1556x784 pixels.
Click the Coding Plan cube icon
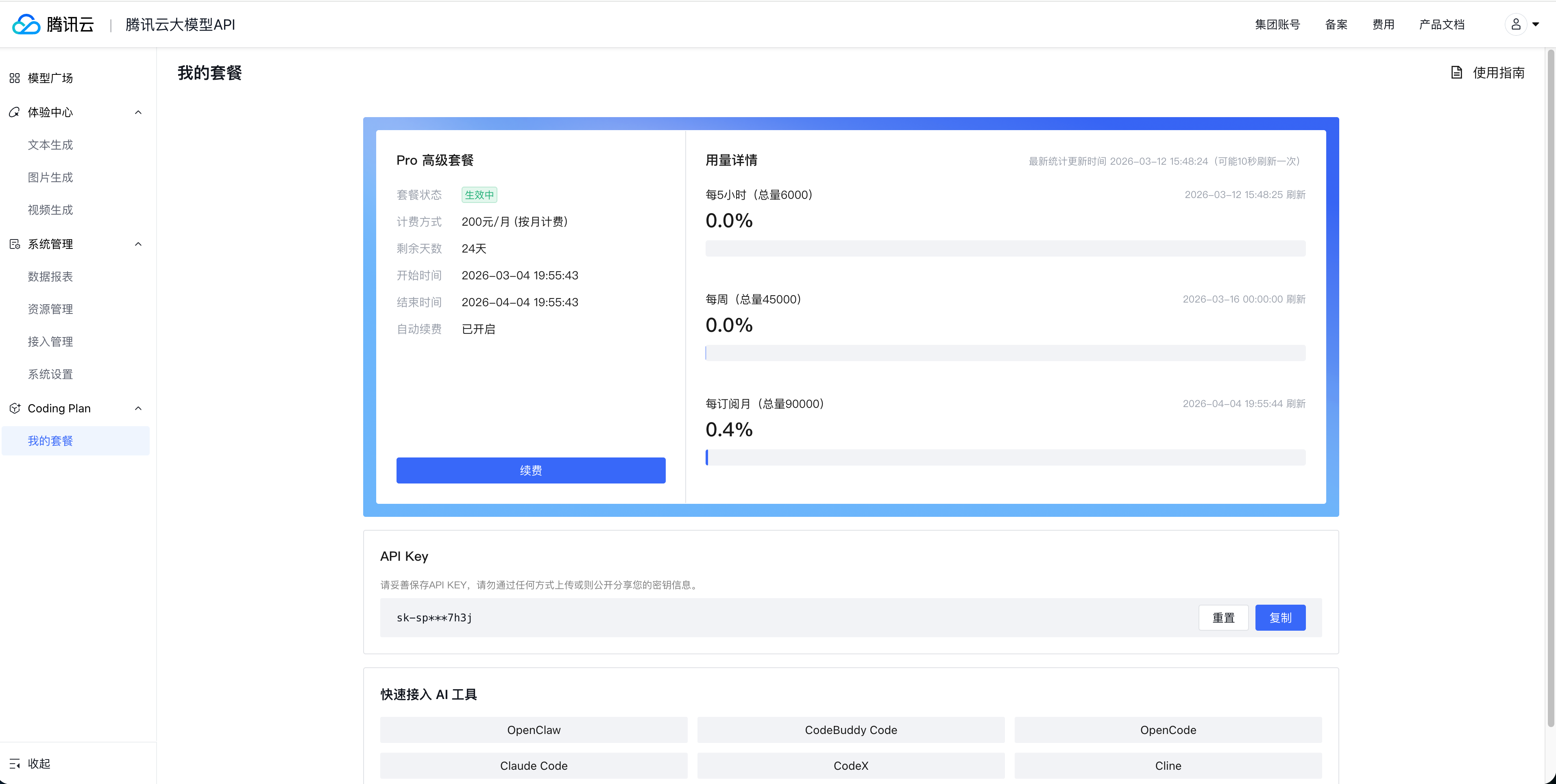point(15,408)
